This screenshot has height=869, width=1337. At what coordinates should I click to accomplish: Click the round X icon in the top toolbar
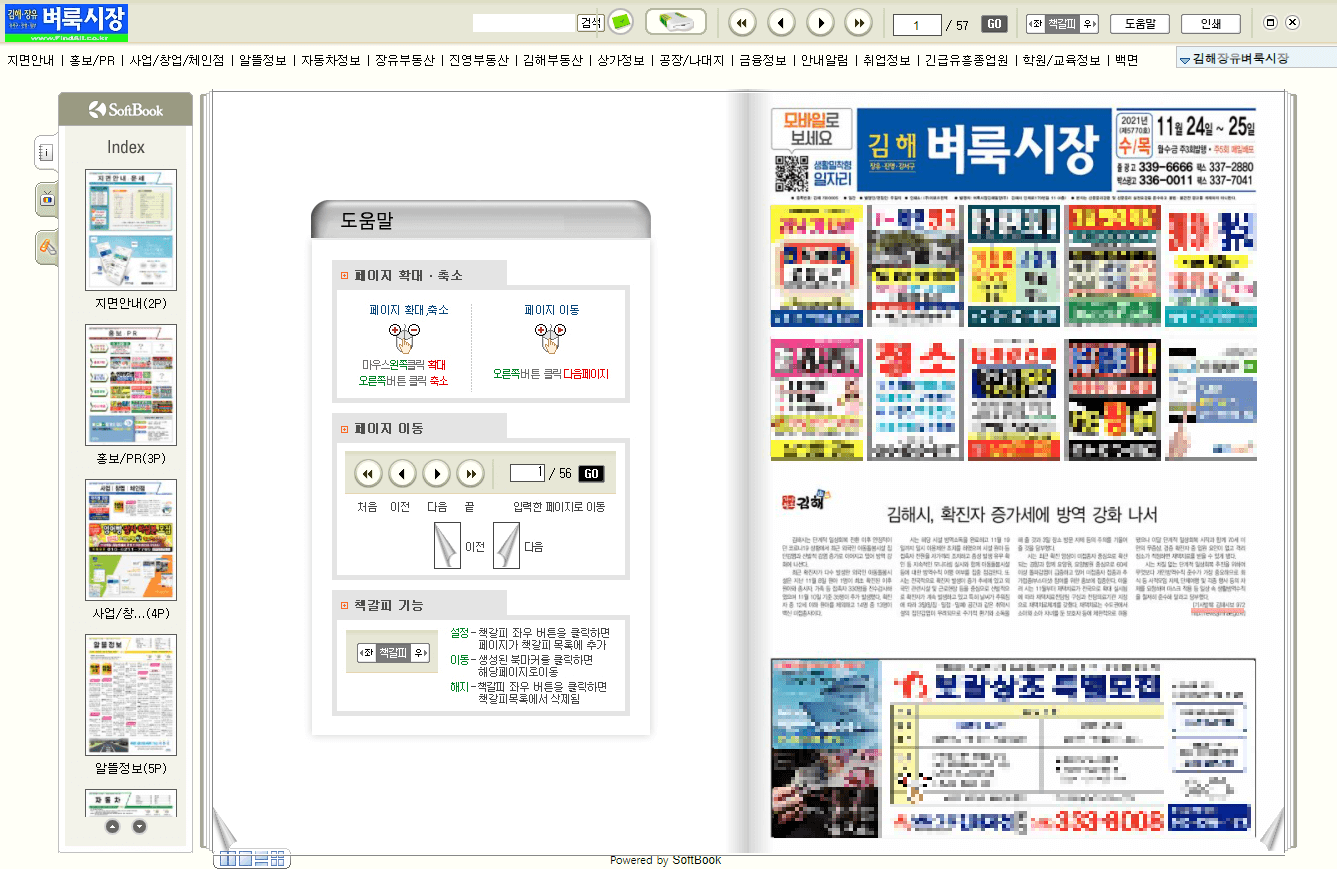[x=1292, y=23]
